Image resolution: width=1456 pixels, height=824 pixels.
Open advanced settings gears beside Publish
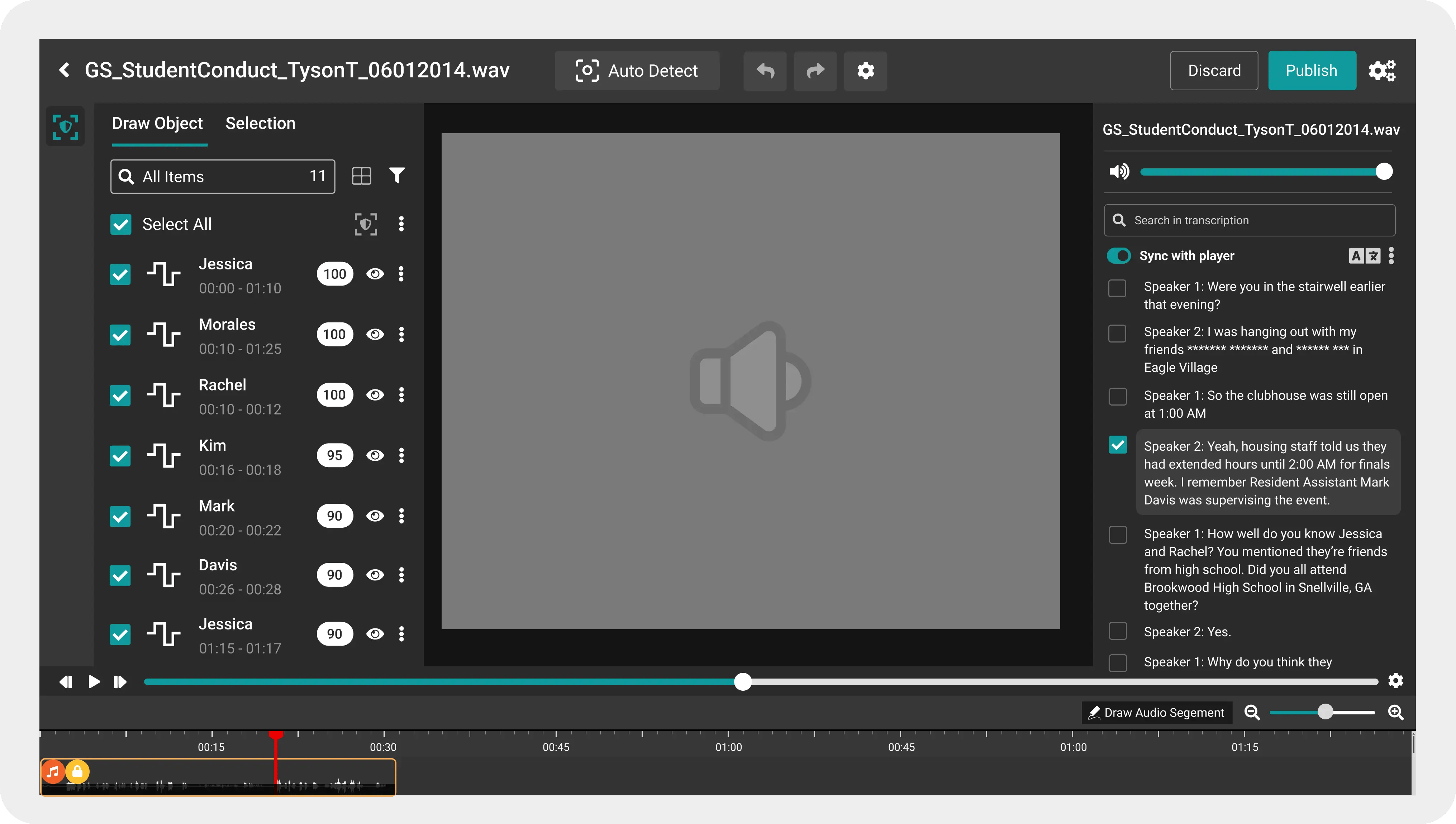1382,71
